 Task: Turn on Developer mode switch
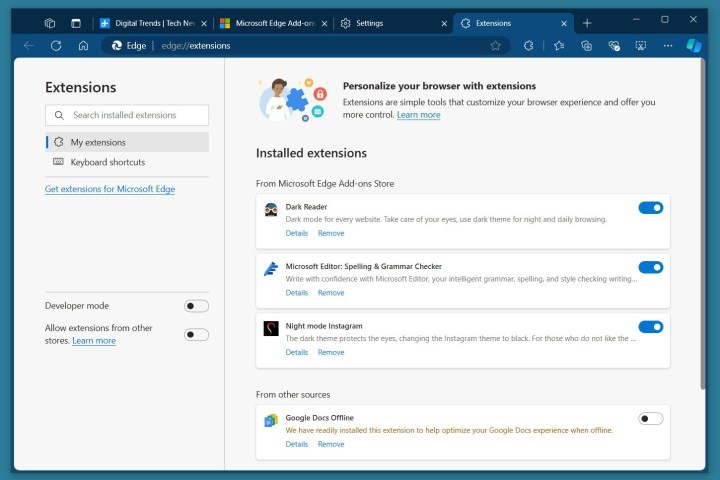(x=196, y=306)
